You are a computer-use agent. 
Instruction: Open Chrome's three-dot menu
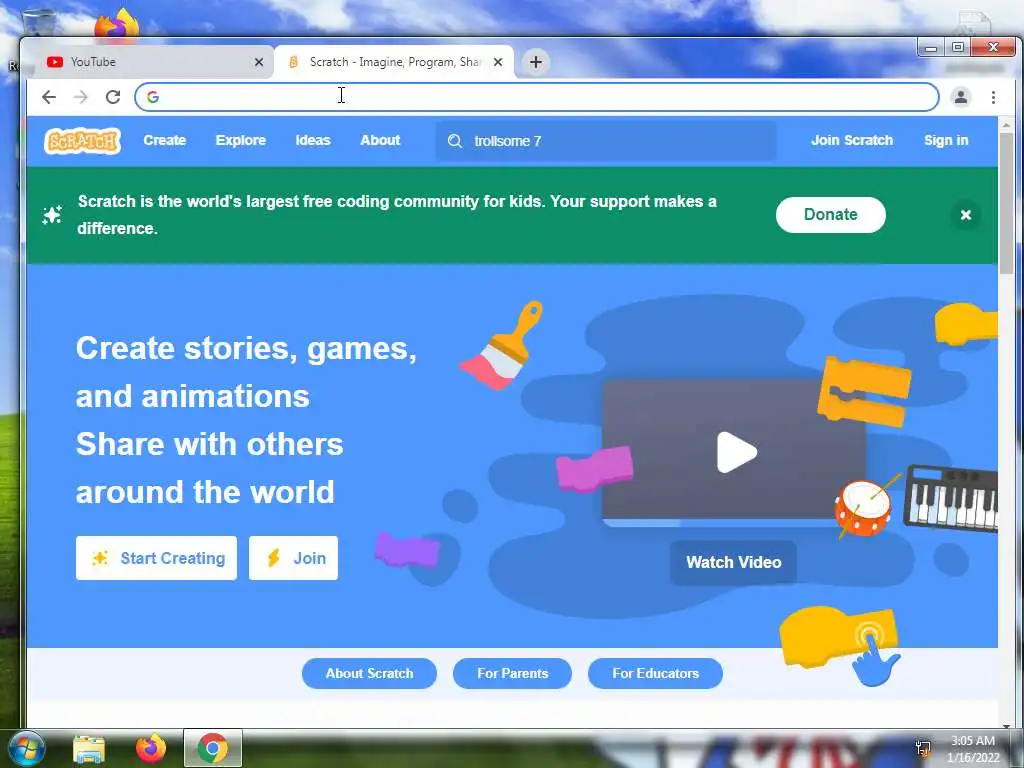point(993,97)
